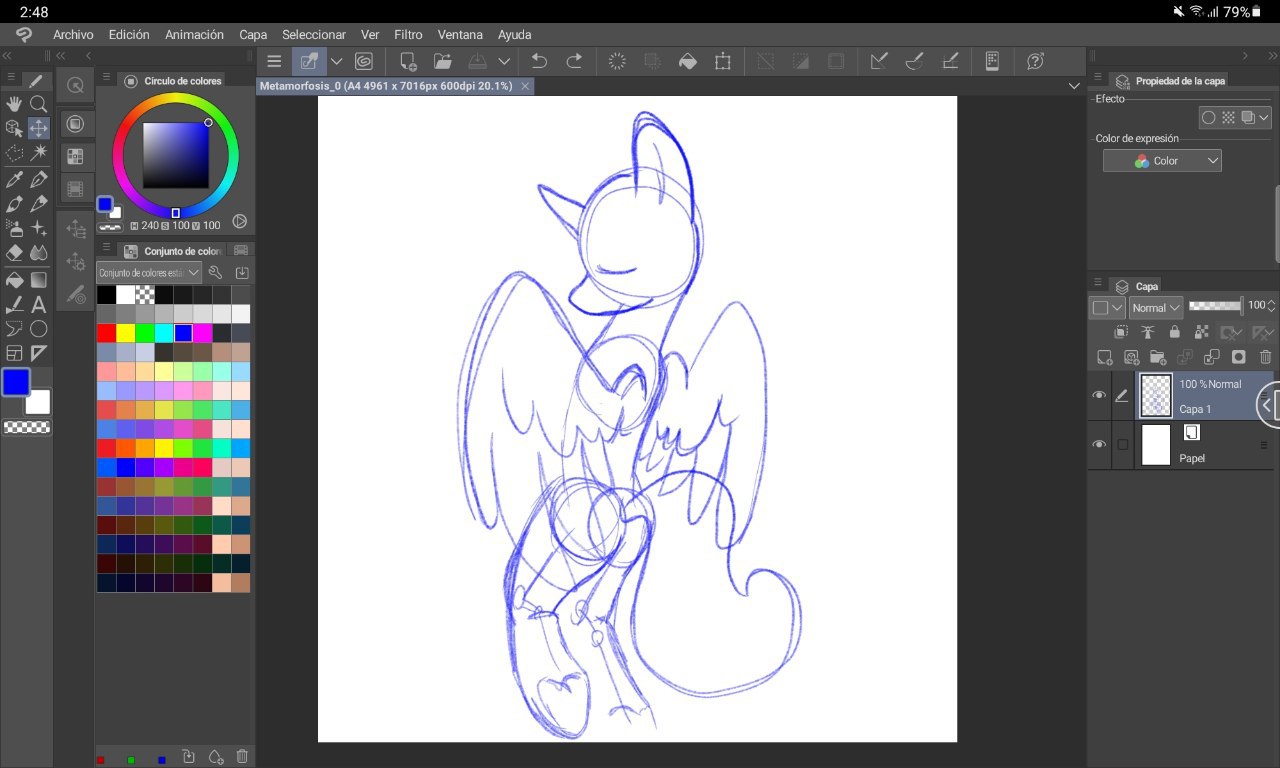This screenshot has width=1280, height=768.
Task: Close the Metamorfosis_0 canvas tab
Action: pos(524,86)
